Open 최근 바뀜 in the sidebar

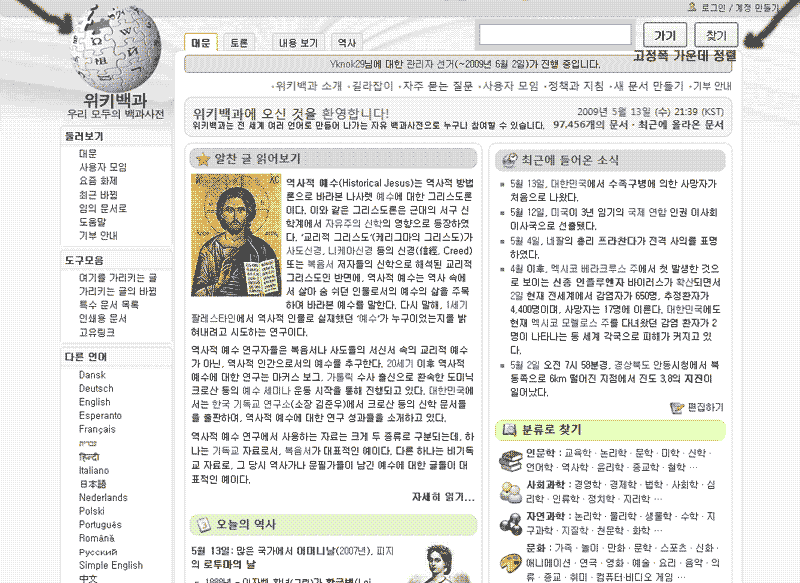click(x=98, y=194)
